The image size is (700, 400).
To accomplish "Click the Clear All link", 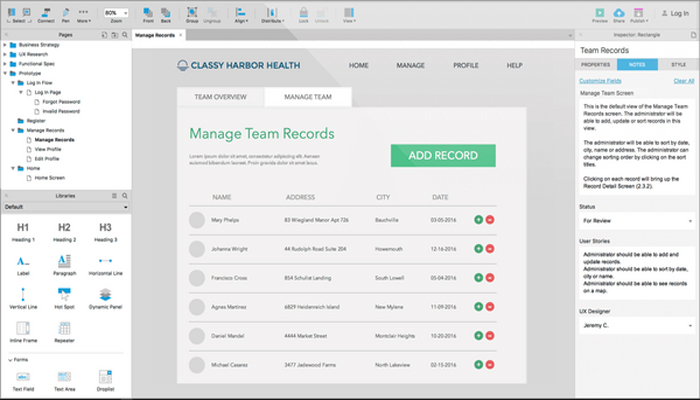I will (x=683, y=81).
